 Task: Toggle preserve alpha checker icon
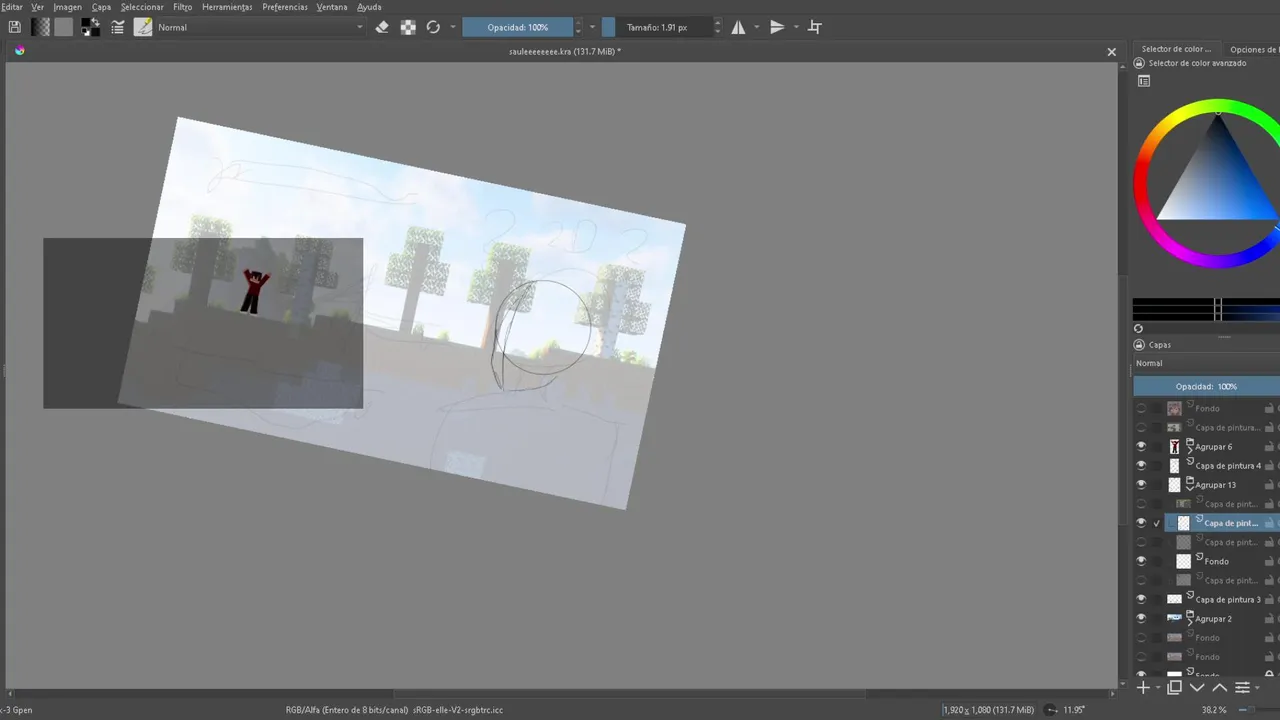click(x=408, y=27)
